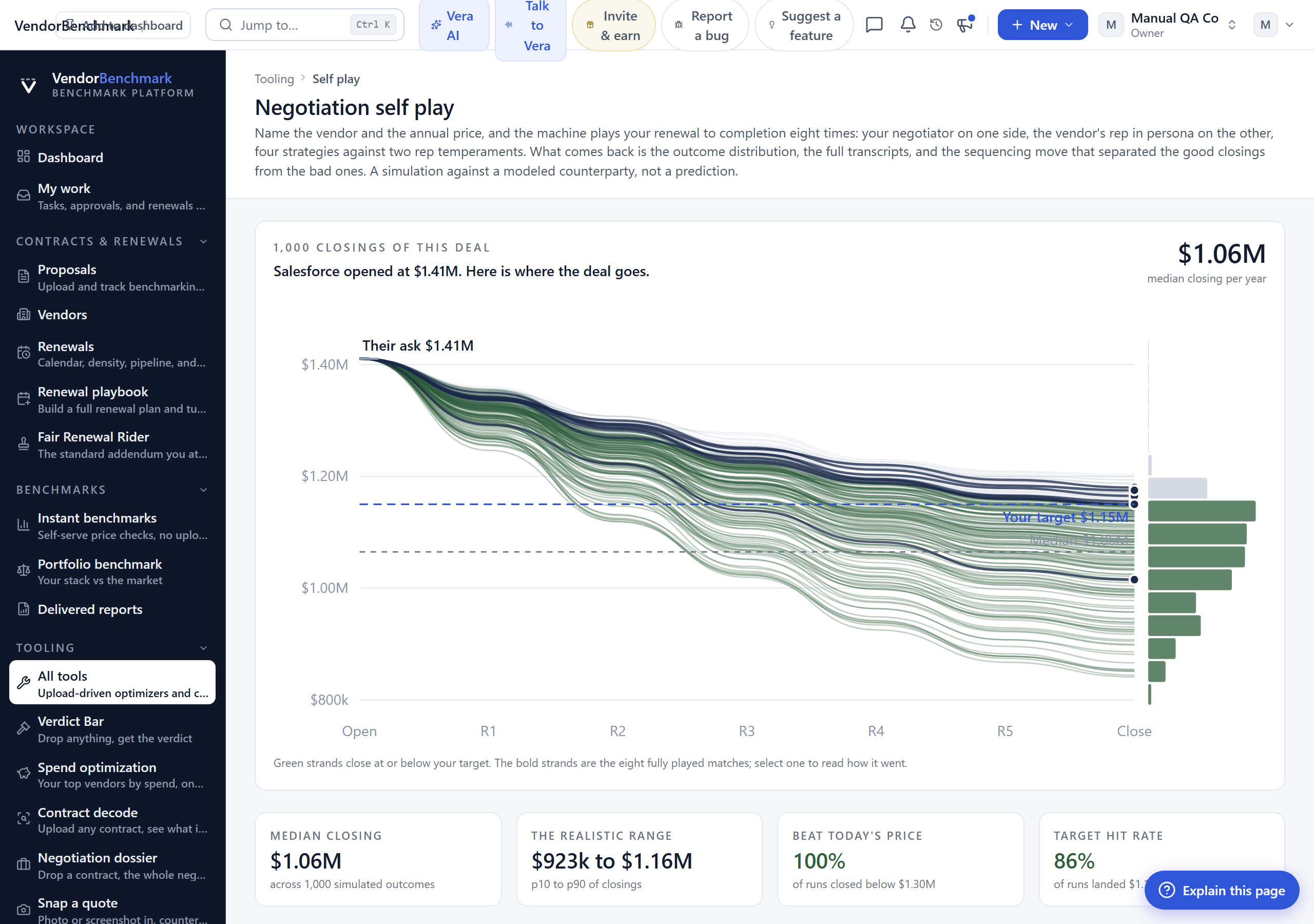Click the VendorBenchmark logo in sidebar
The image size is (1314, 924).
tap(107, 84)
